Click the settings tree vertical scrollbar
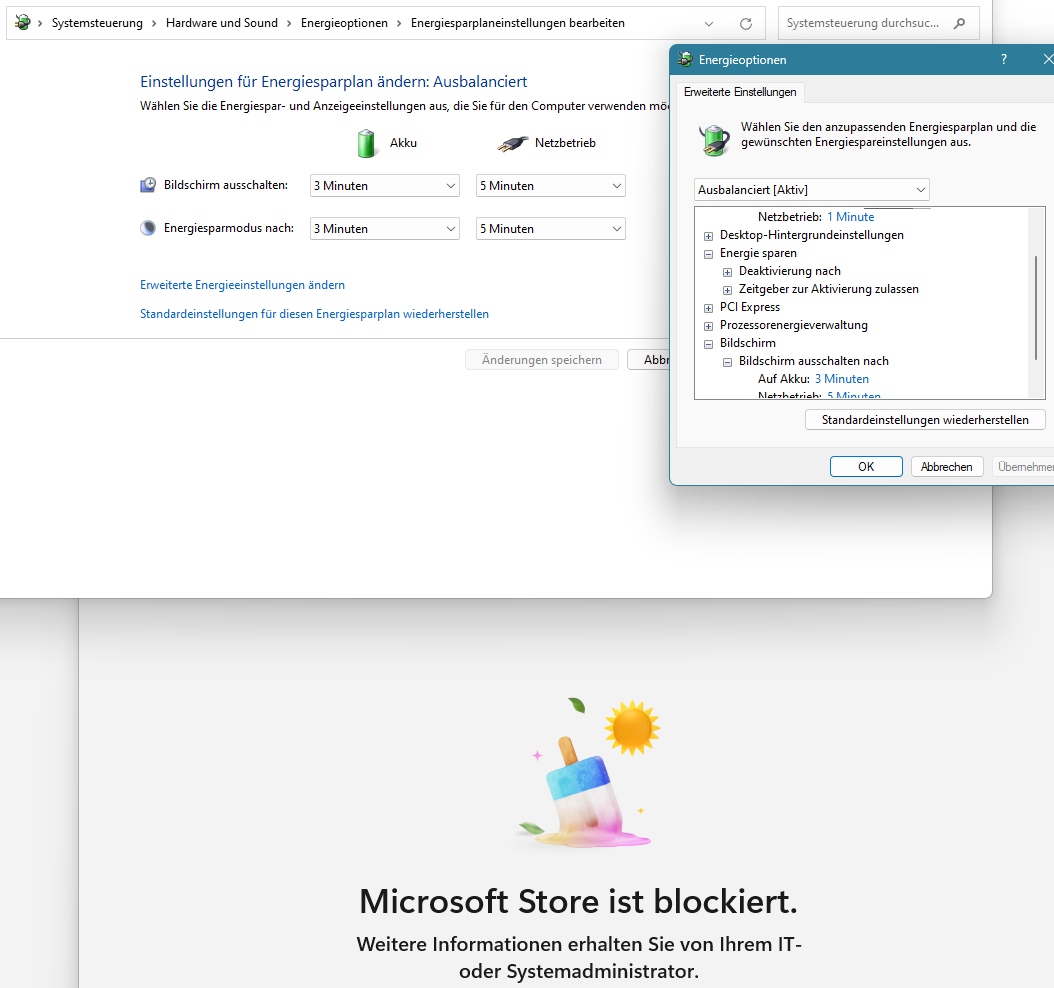1054x988 pixels. point(1036,307)
